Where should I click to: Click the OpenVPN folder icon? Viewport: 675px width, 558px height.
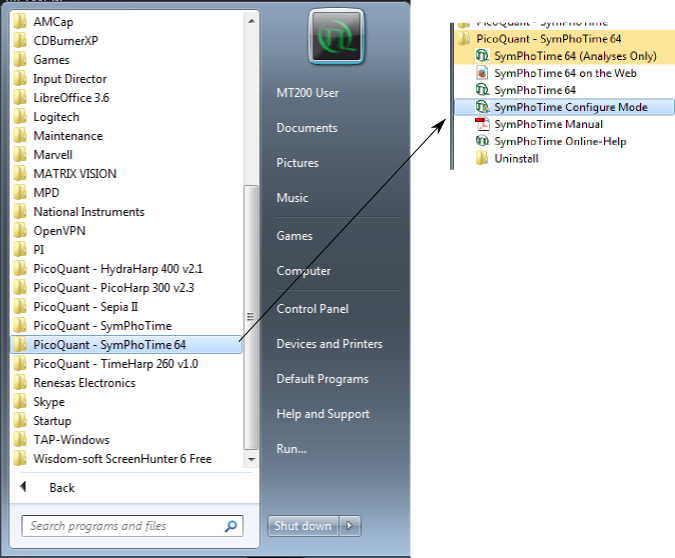20,230
